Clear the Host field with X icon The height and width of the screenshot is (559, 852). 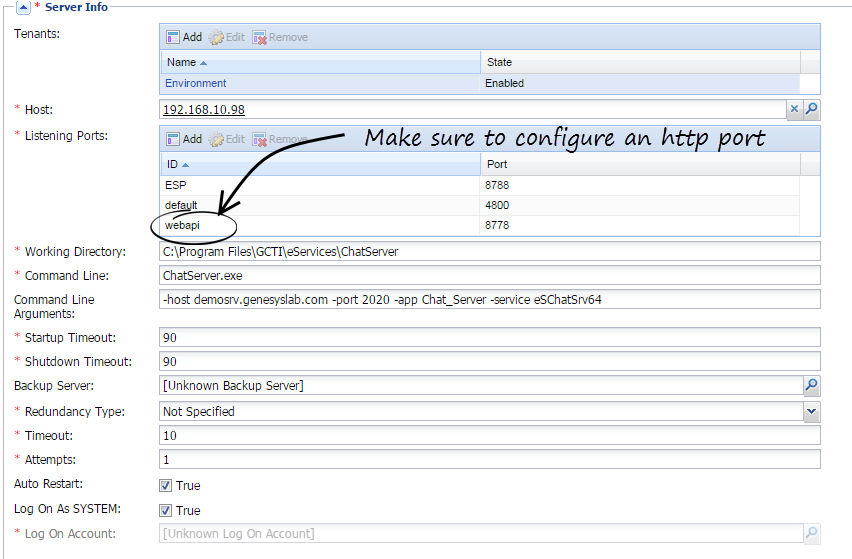click(795, 109)
